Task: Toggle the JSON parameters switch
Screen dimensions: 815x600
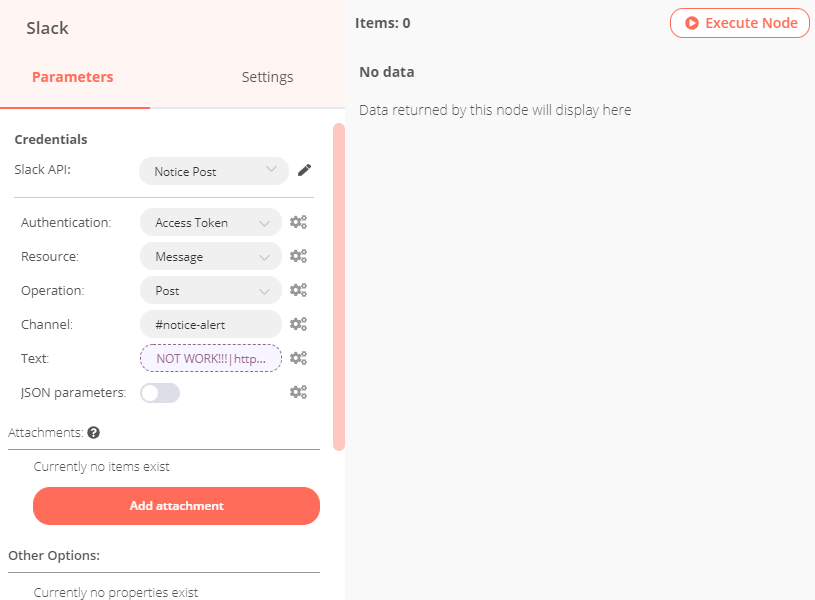Action: 160,393
